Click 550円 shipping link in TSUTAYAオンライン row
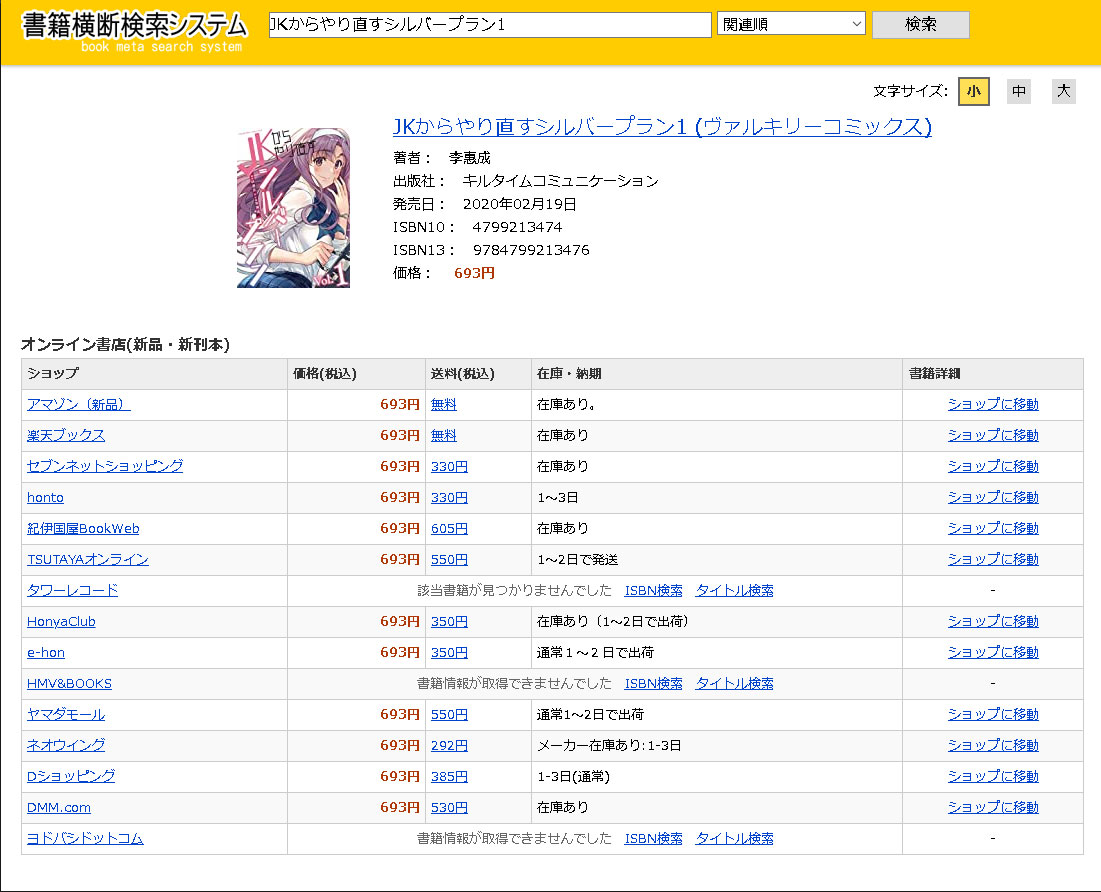The width and height of the screenshot is (1101, 892). (449, 560)
